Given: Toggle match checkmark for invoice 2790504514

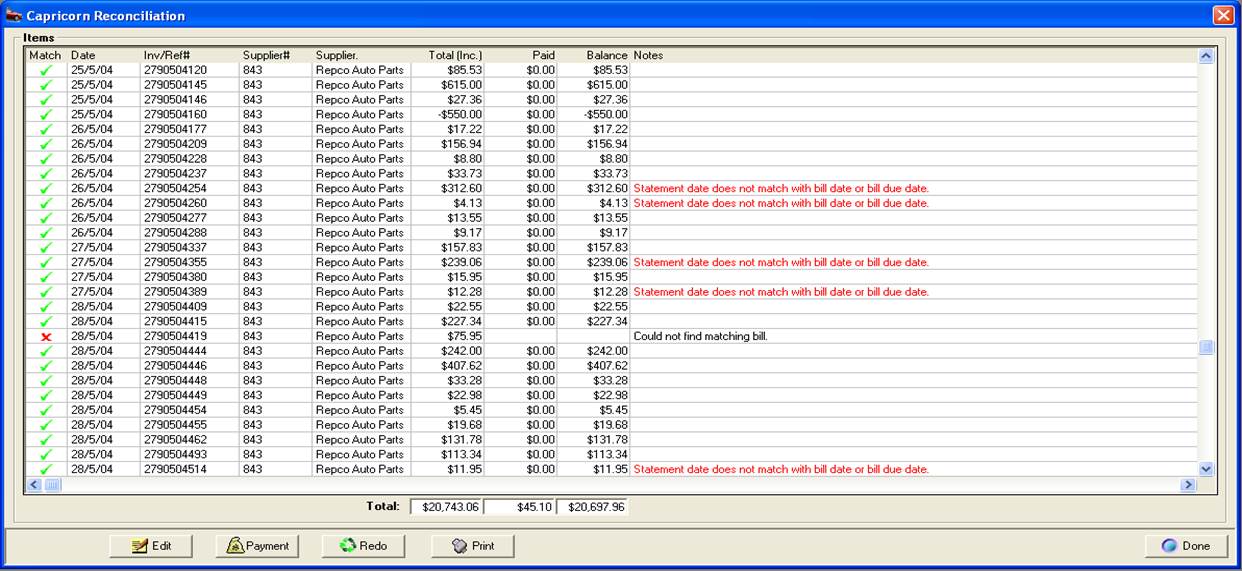Looking at the screenshot, I should click(45, 470).
